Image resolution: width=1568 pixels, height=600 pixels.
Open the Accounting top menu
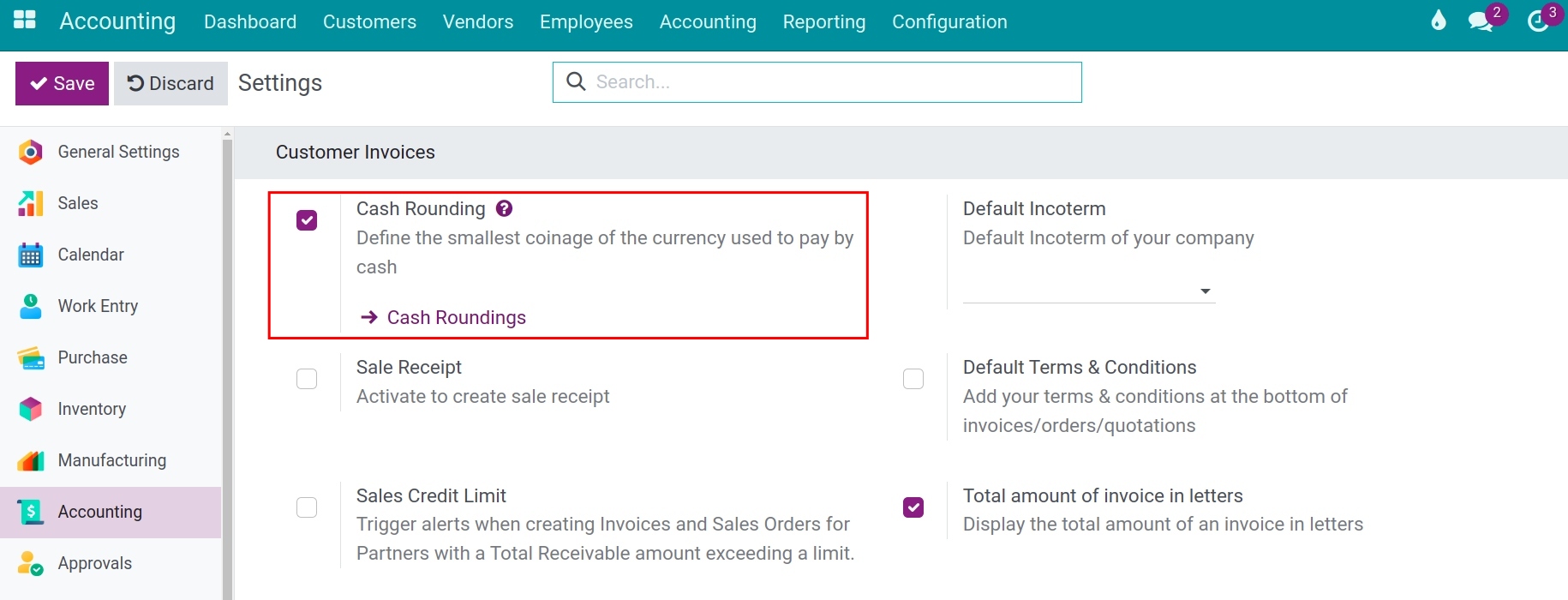click(x=708, y=21)
